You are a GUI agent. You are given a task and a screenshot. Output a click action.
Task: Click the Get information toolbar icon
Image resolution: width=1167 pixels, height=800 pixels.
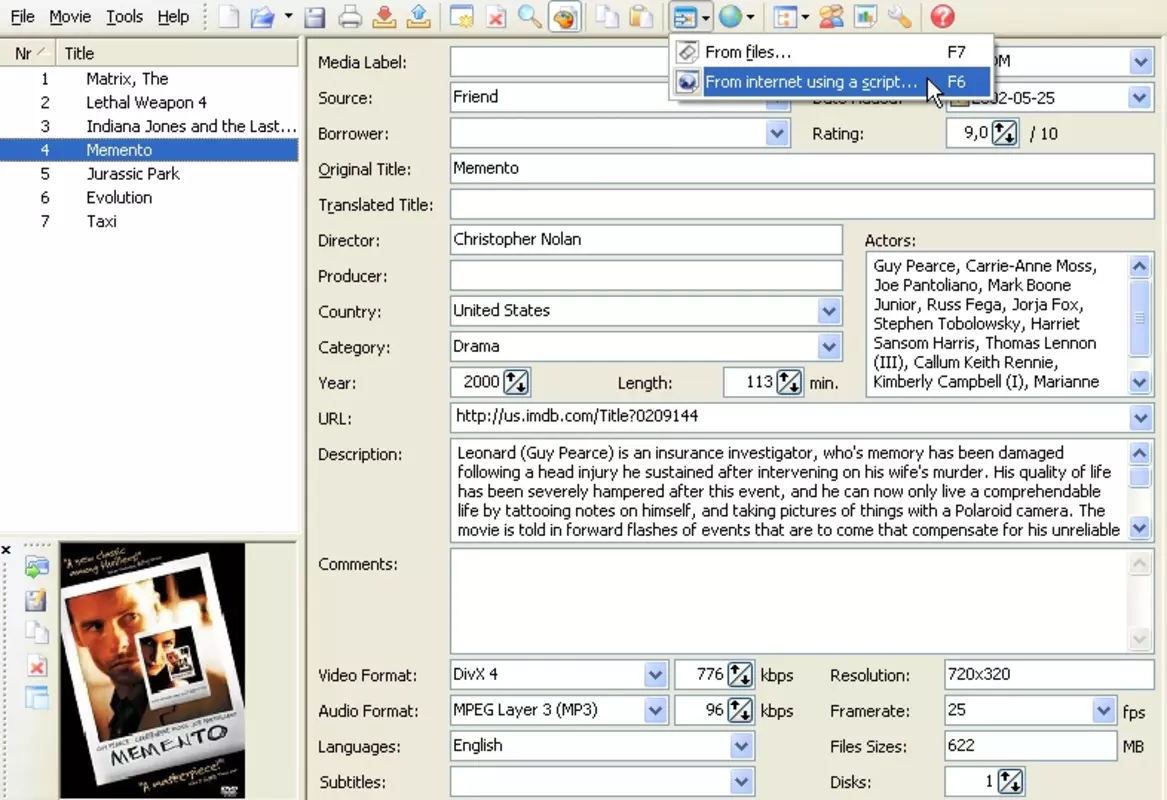[685, 16]
